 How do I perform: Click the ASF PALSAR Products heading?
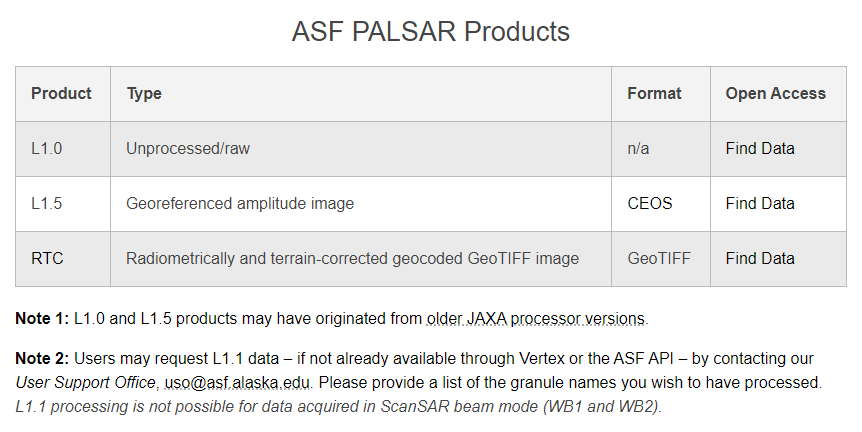point(430,31)
